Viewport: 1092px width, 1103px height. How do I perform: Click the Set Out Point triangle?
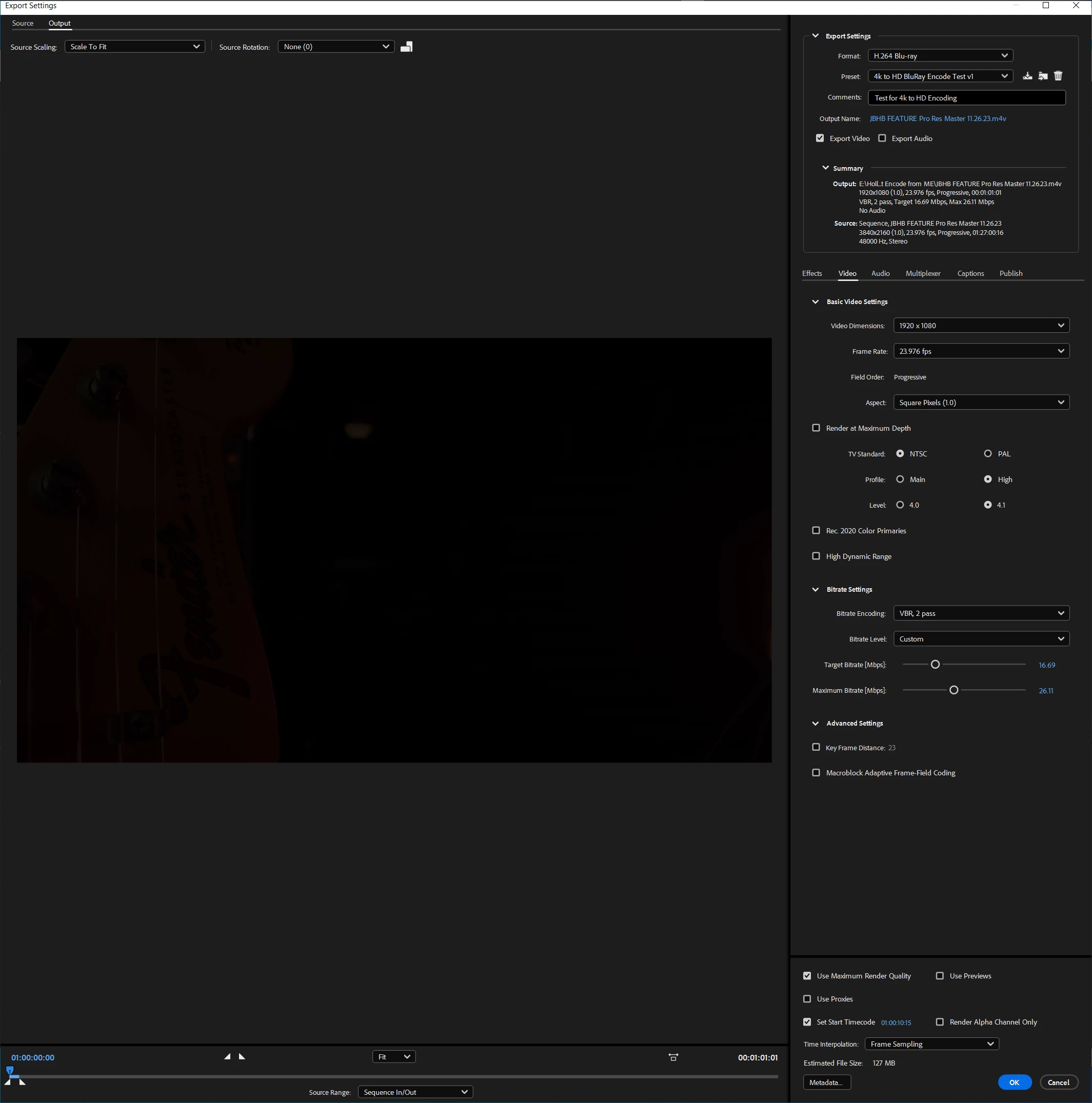pyautogui.click(x=242, y=1056)
